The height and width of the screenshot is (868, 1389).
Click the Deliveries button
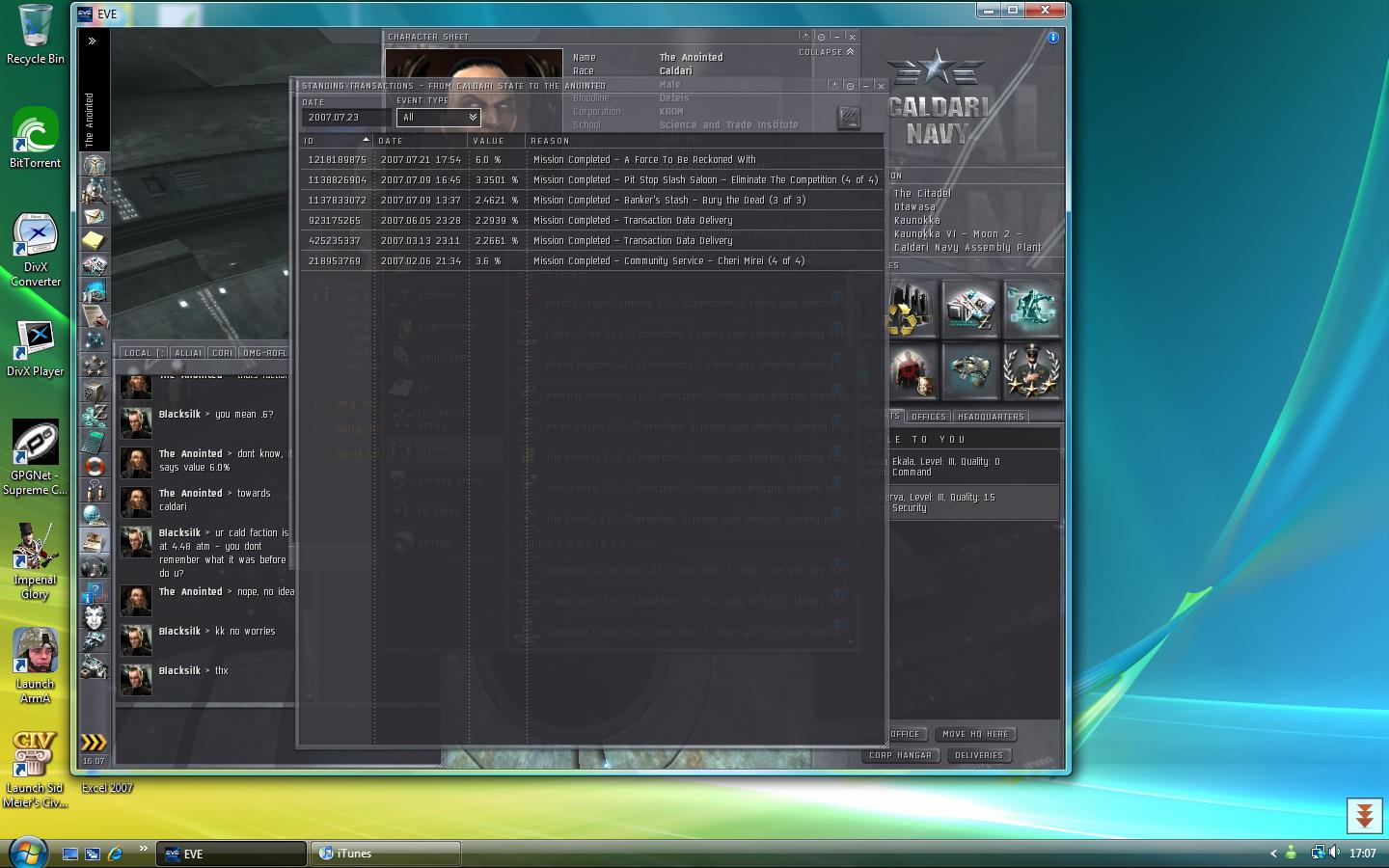click(978, 755)
